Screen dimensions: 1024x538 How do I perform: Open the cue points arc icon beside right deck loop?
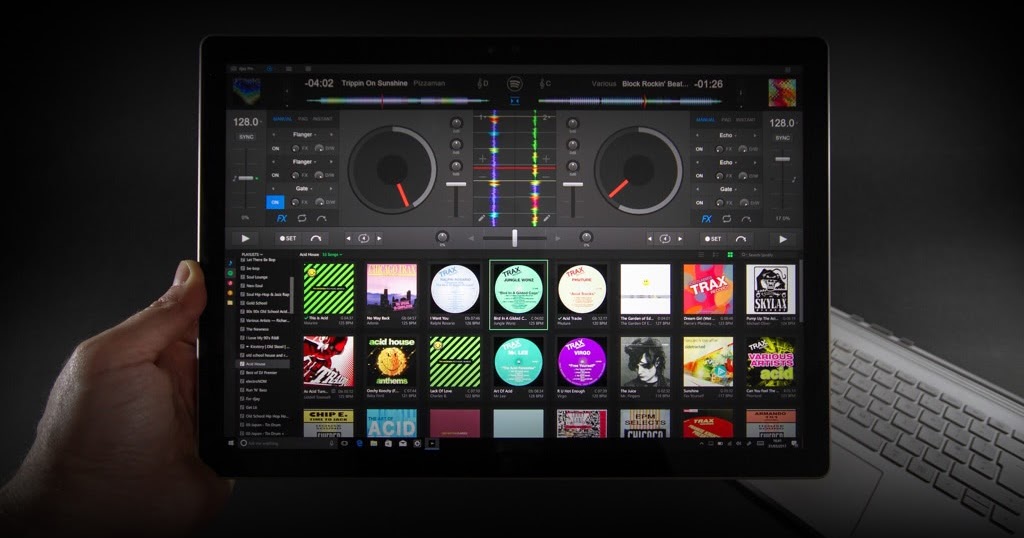coord(746,219)
